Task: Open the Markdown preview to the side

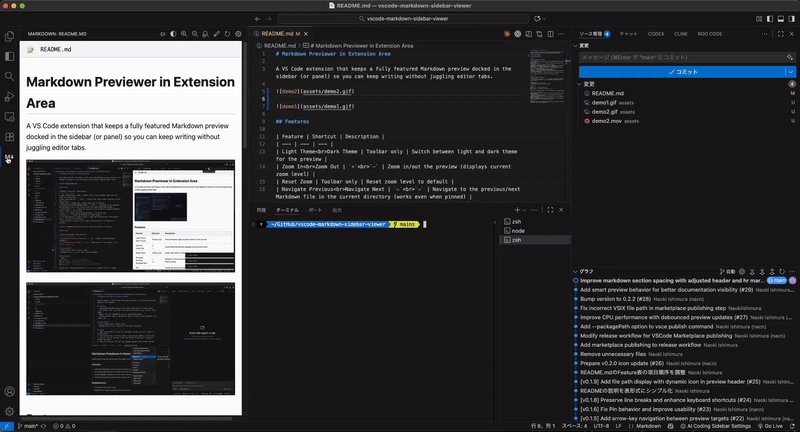Action: (x=529, y=34)
